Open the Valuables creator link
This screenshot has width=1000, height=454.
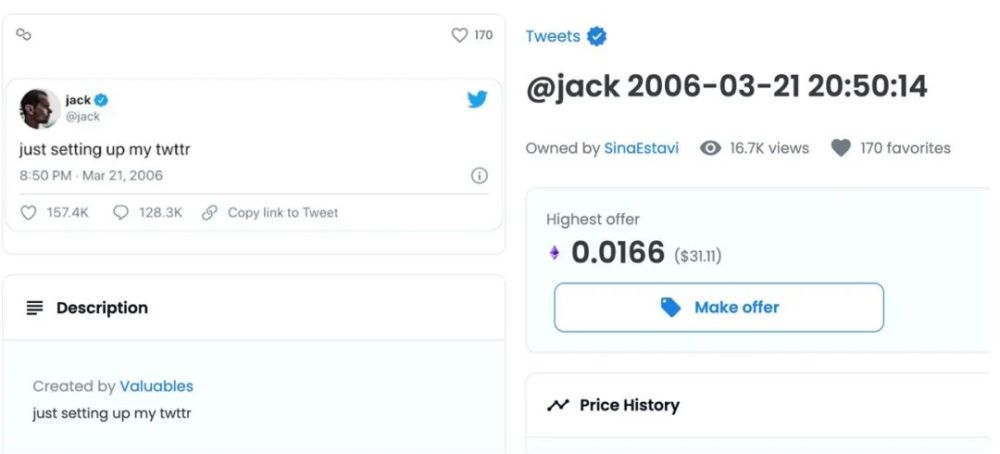click(156, 386)
